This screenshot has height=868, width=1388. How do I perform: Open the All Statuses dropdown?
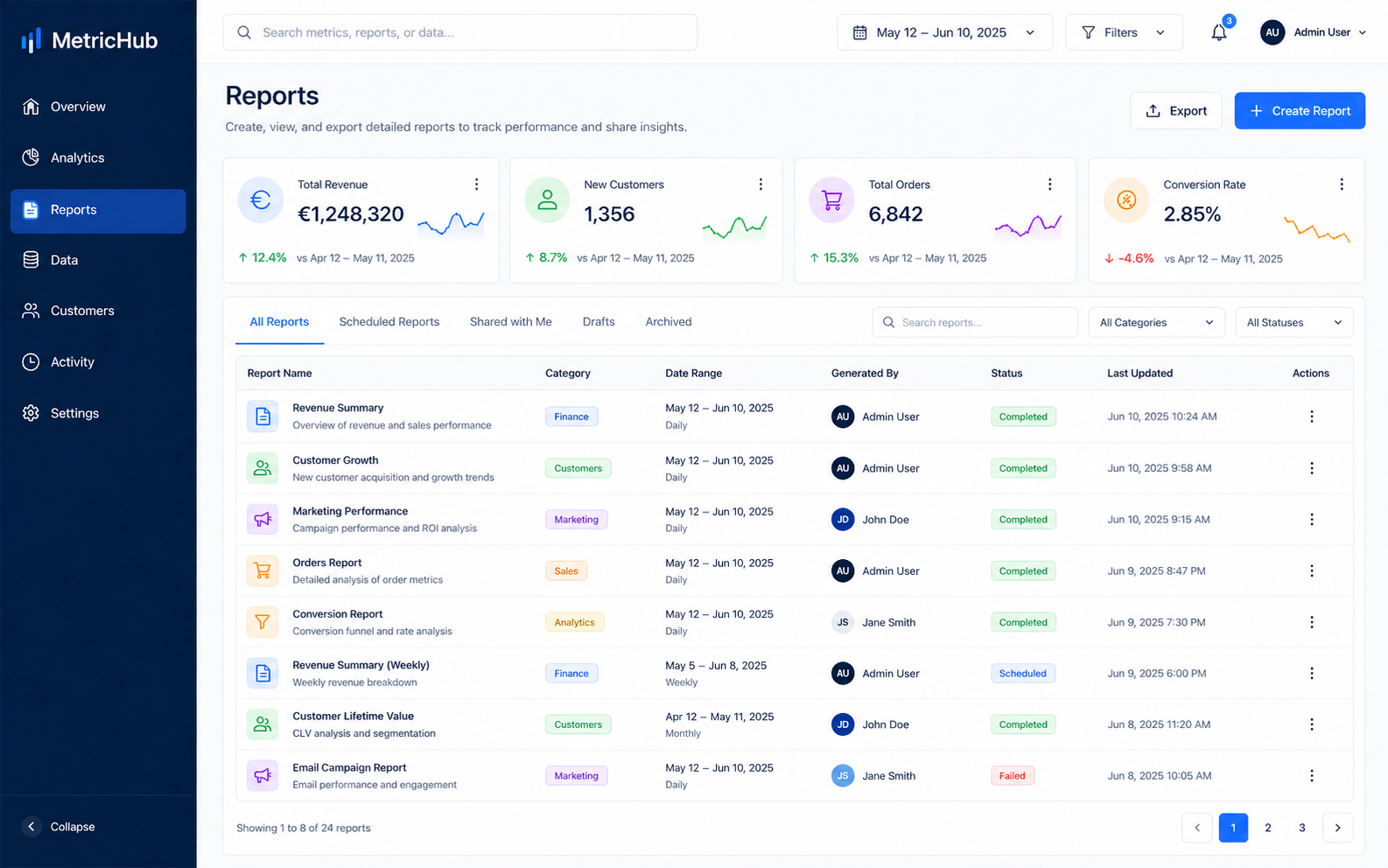point(1294,323)
